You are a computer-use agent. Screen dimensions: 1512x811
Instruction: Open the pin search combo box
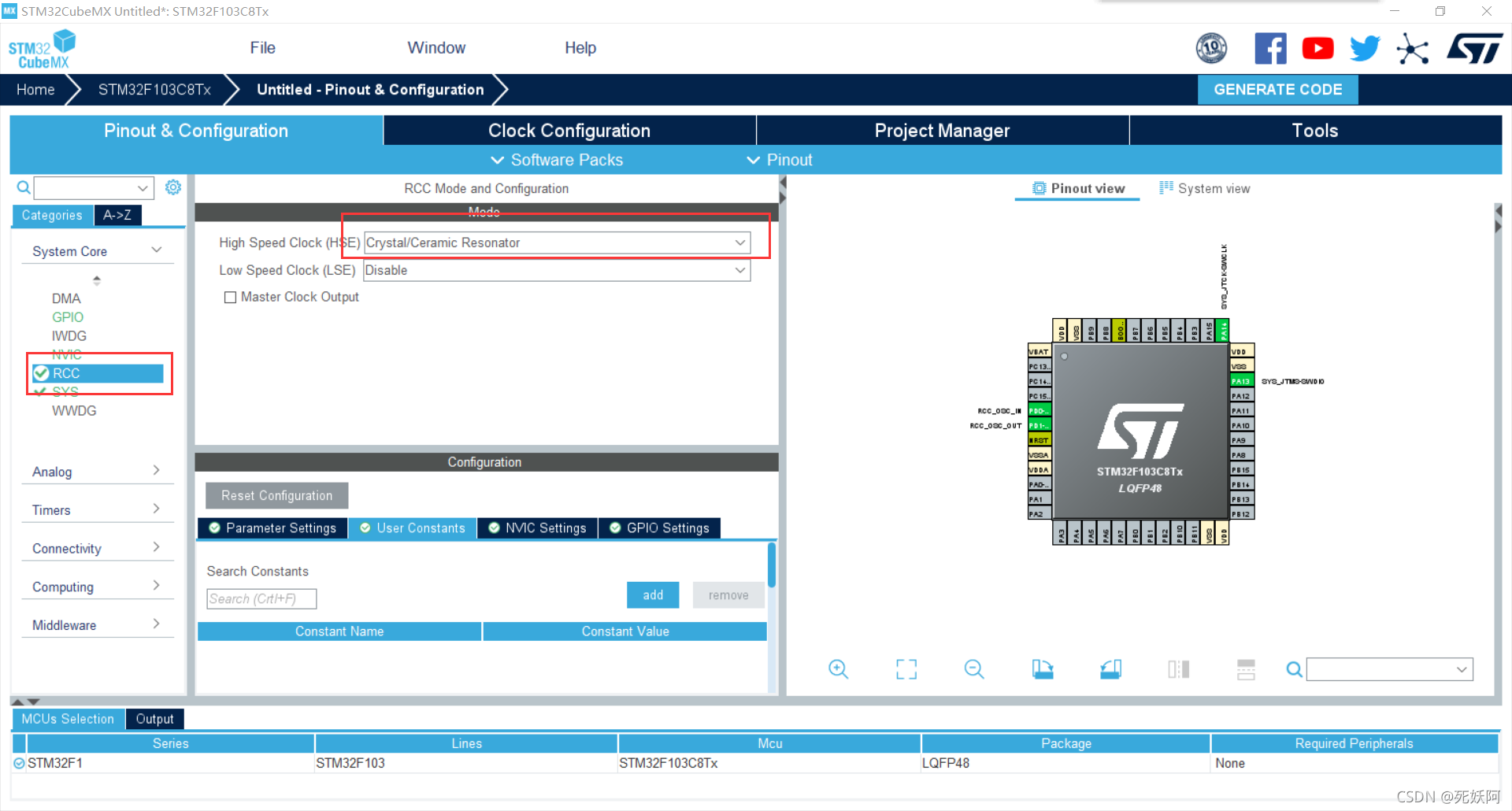1390,669
